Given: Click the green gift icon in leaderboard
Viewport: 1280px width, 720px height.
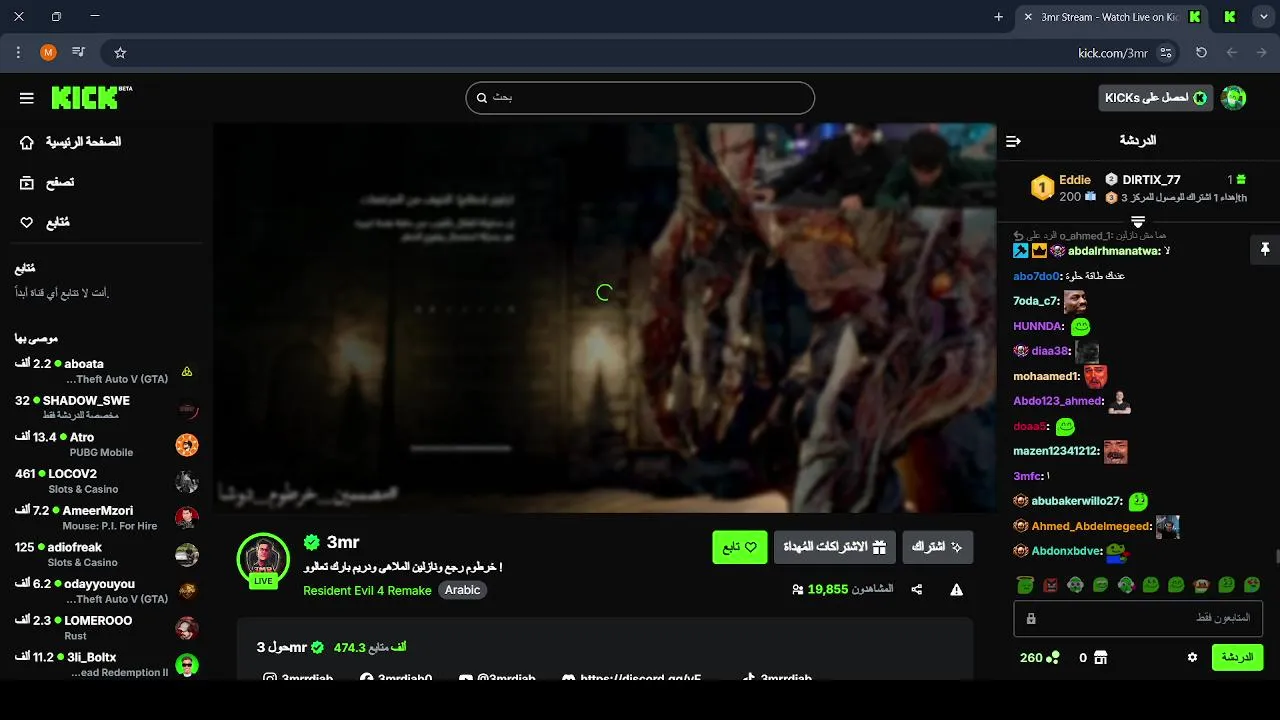Looking at the screenshot, I should coord(1241,180).
